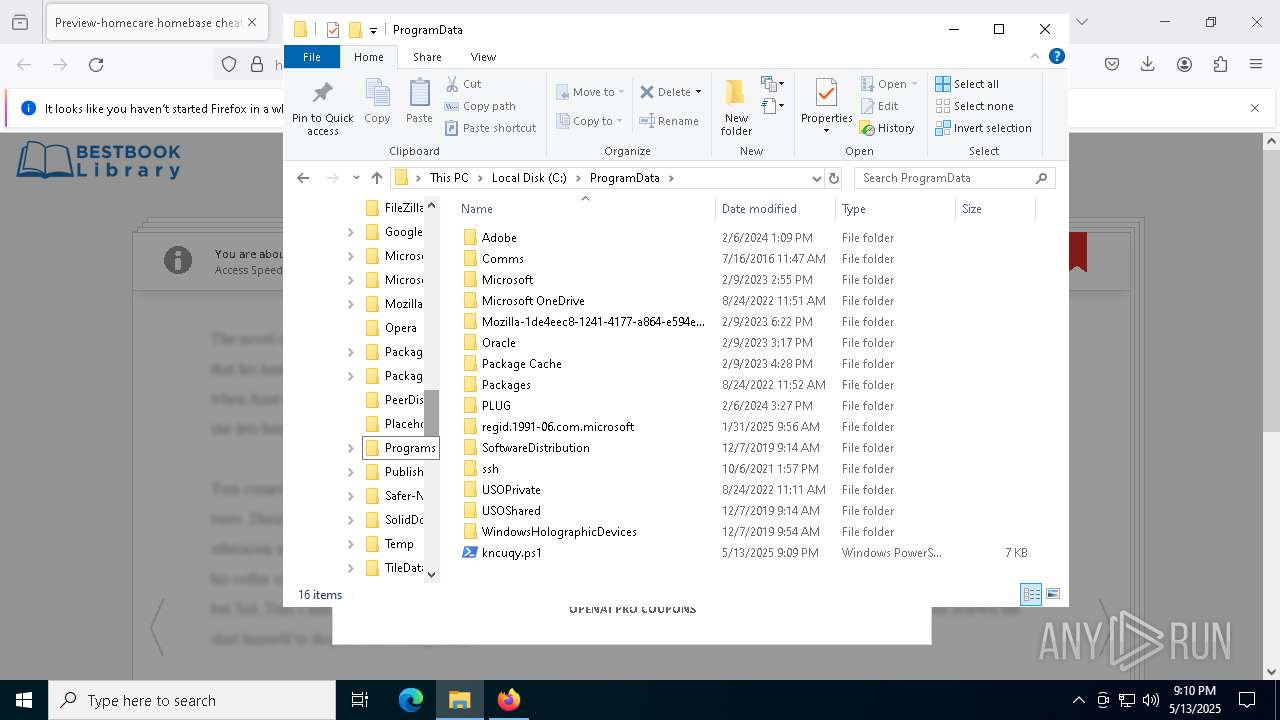The image size is (1280, 720).
Task: Click the Search ProgramData field
Action: coord(954,178)
